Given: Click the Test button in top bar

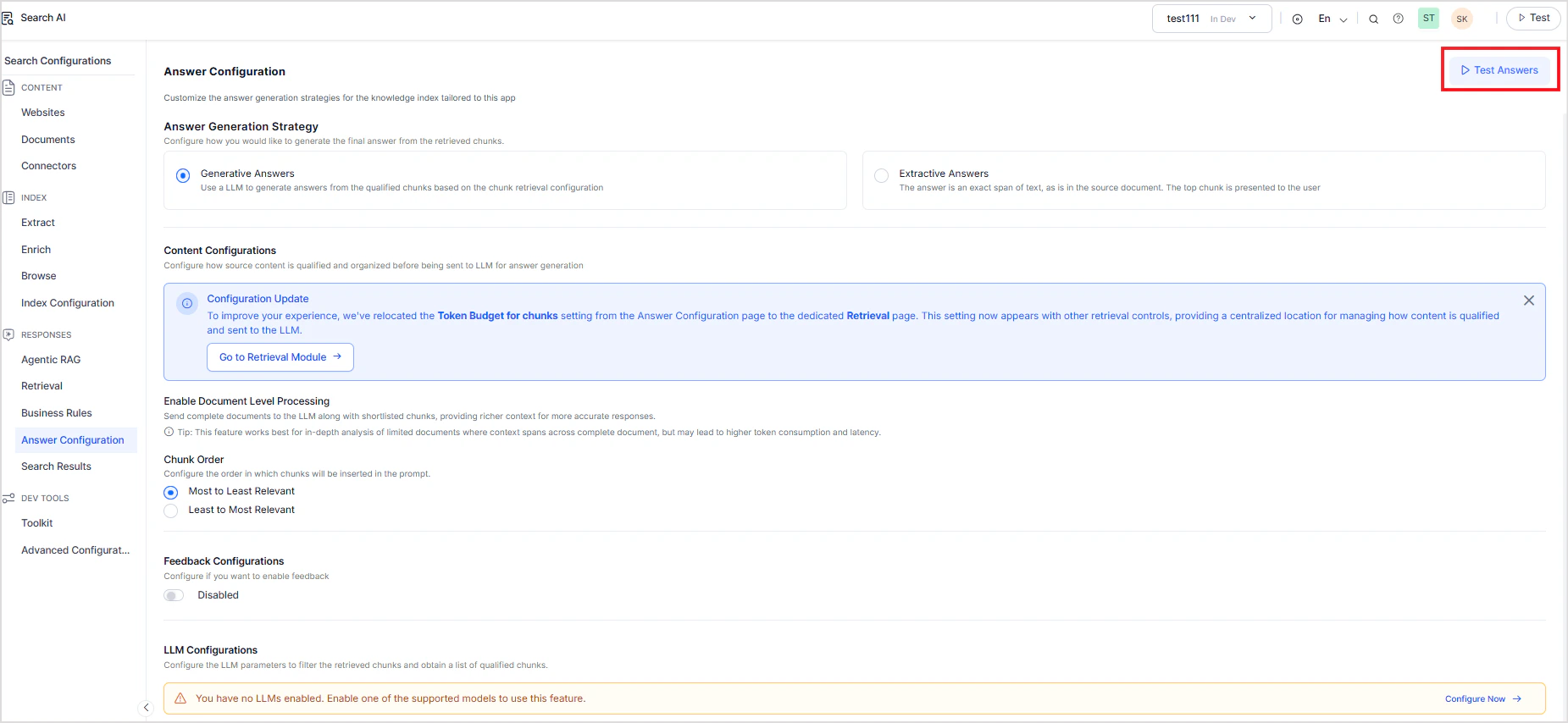Looking at the screenshot, I should coord(1533,18).
